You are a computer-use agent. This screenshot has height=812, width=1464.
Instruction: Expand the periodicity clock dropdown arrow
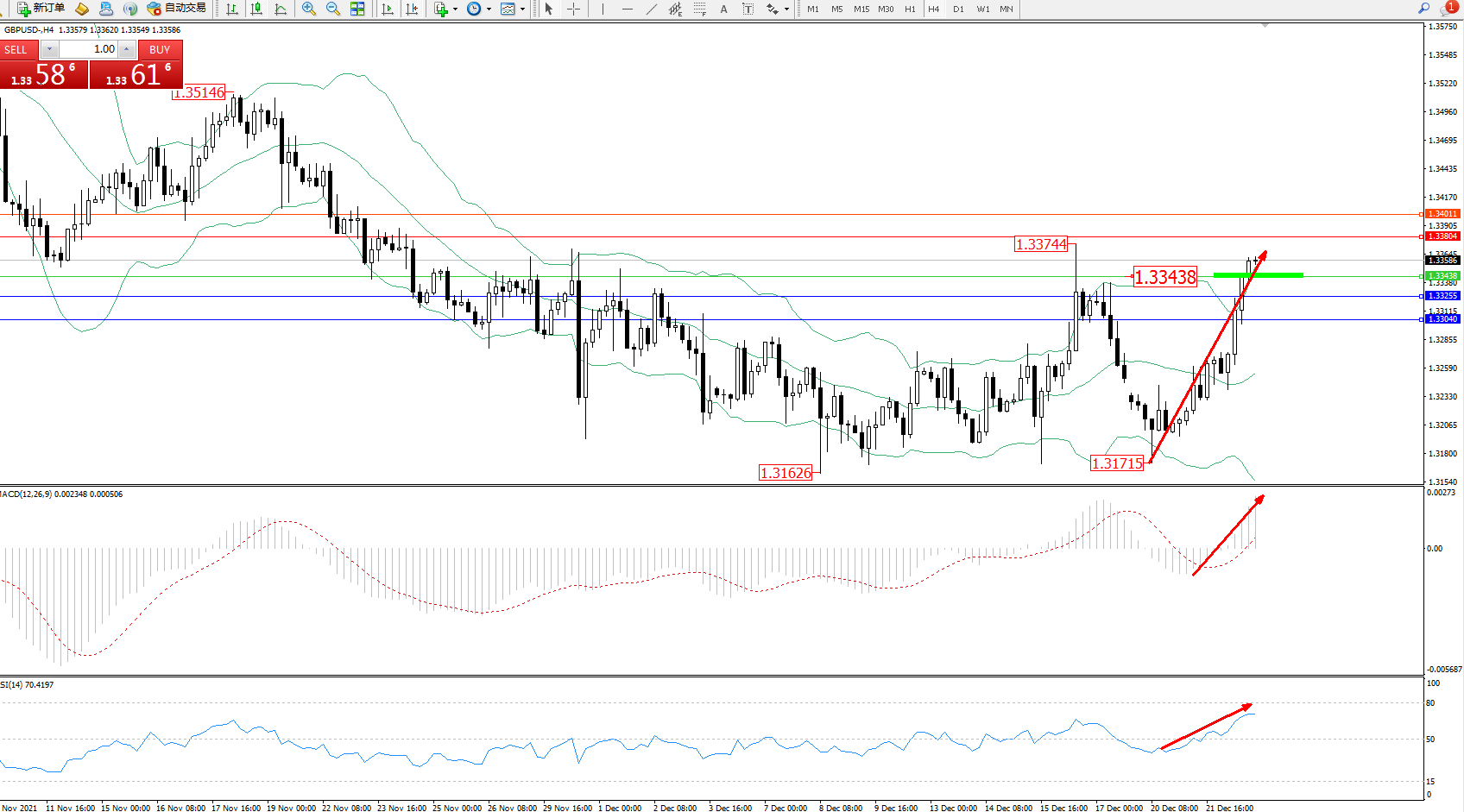click(489, 9)
